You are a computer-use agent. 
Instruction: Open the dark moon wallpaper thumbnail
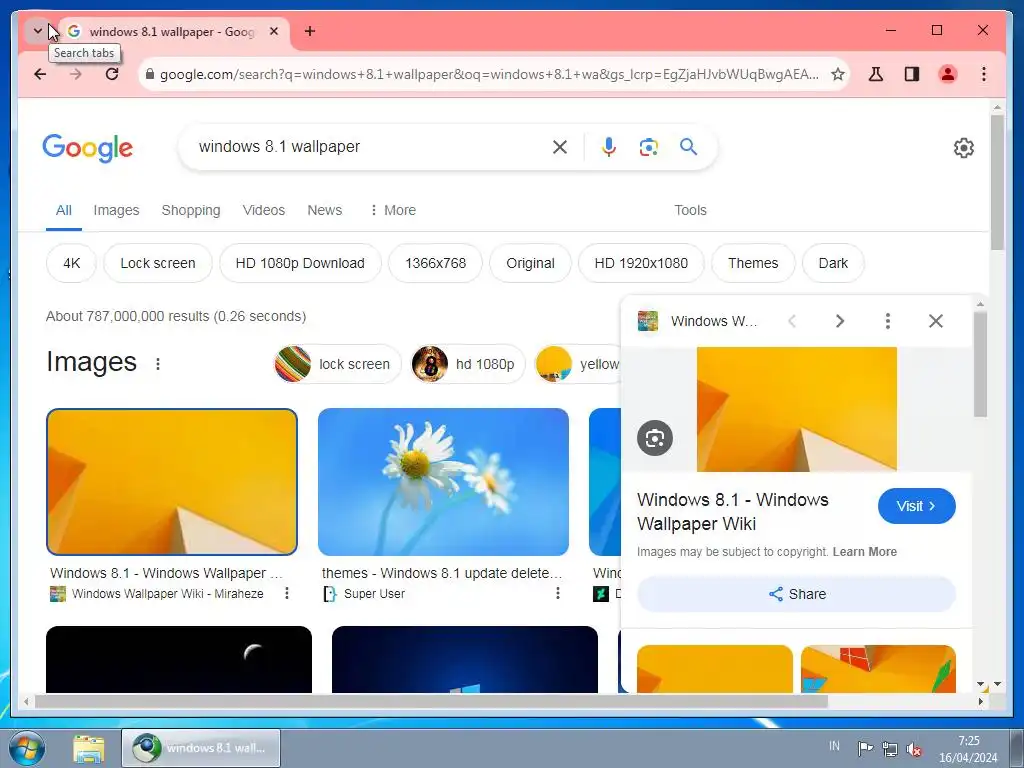[179, 659]
